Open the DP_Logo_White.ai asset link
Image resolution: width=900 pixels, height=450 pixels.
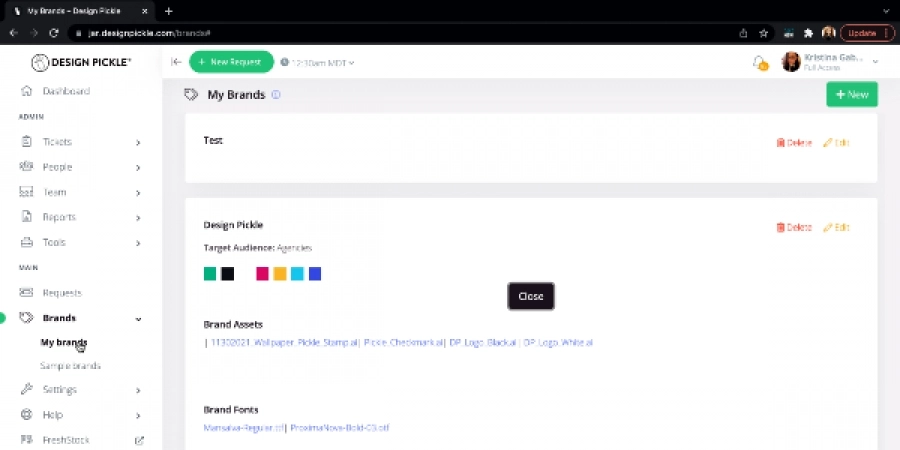(x=558, y=343)
